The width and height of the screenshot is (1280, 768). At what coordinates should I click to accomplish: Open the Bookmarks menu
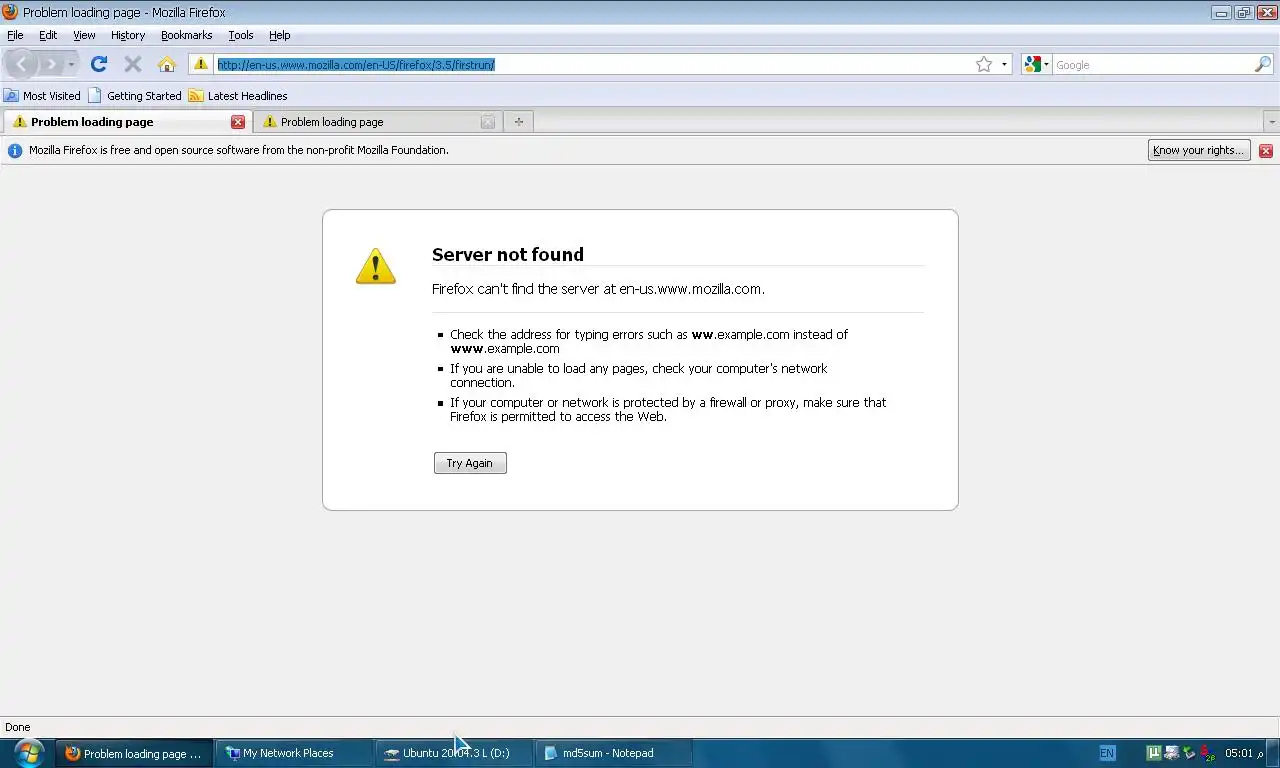coord(187,35)
